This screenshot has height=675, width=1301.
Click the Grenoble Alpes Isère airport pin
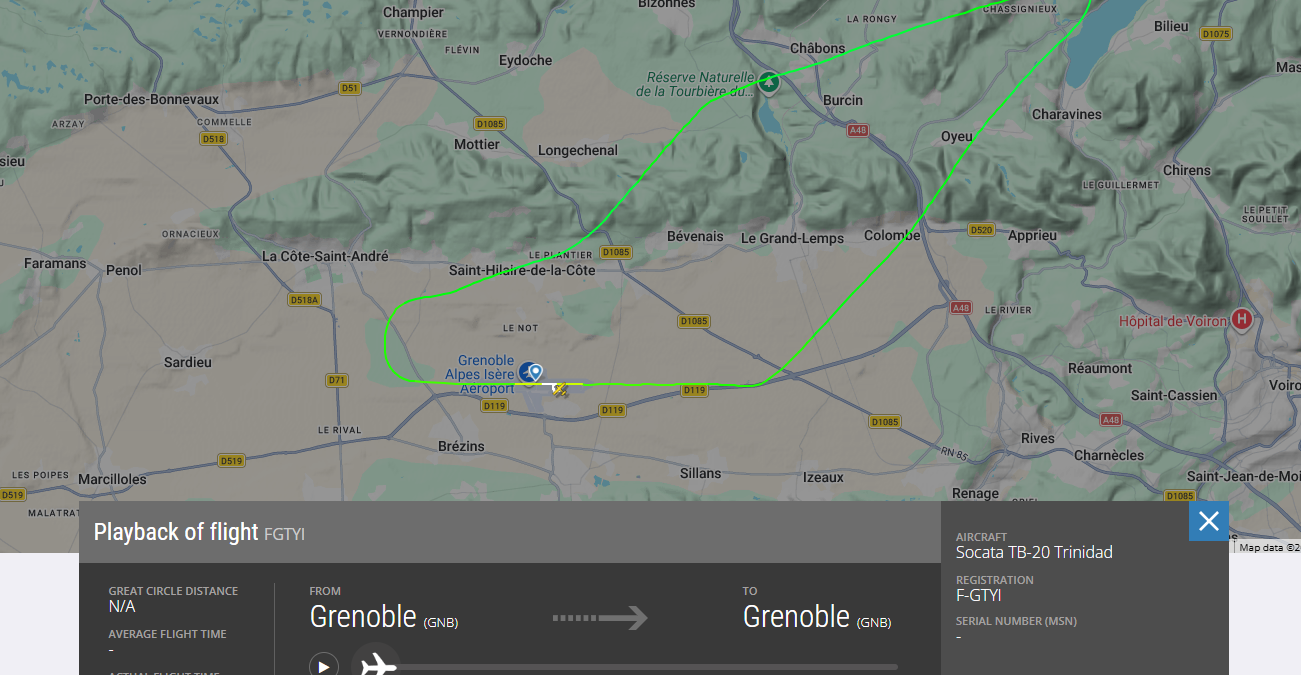(535, 373)
